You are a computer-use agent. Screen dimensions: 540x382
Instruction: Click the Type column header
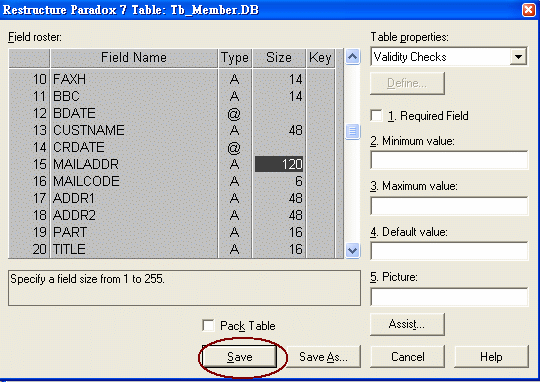pos(235,58)
